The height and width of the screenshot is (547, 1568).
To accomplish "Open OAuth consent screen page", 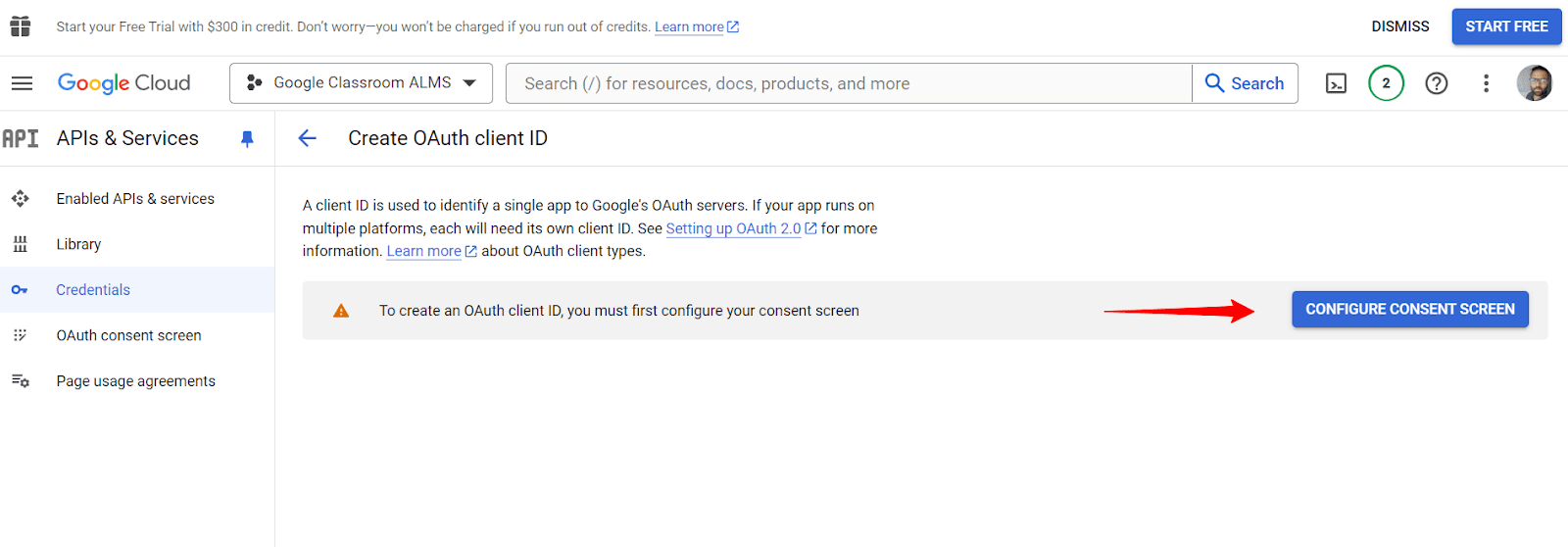I will pyautogui.click(x=137, y=335).
